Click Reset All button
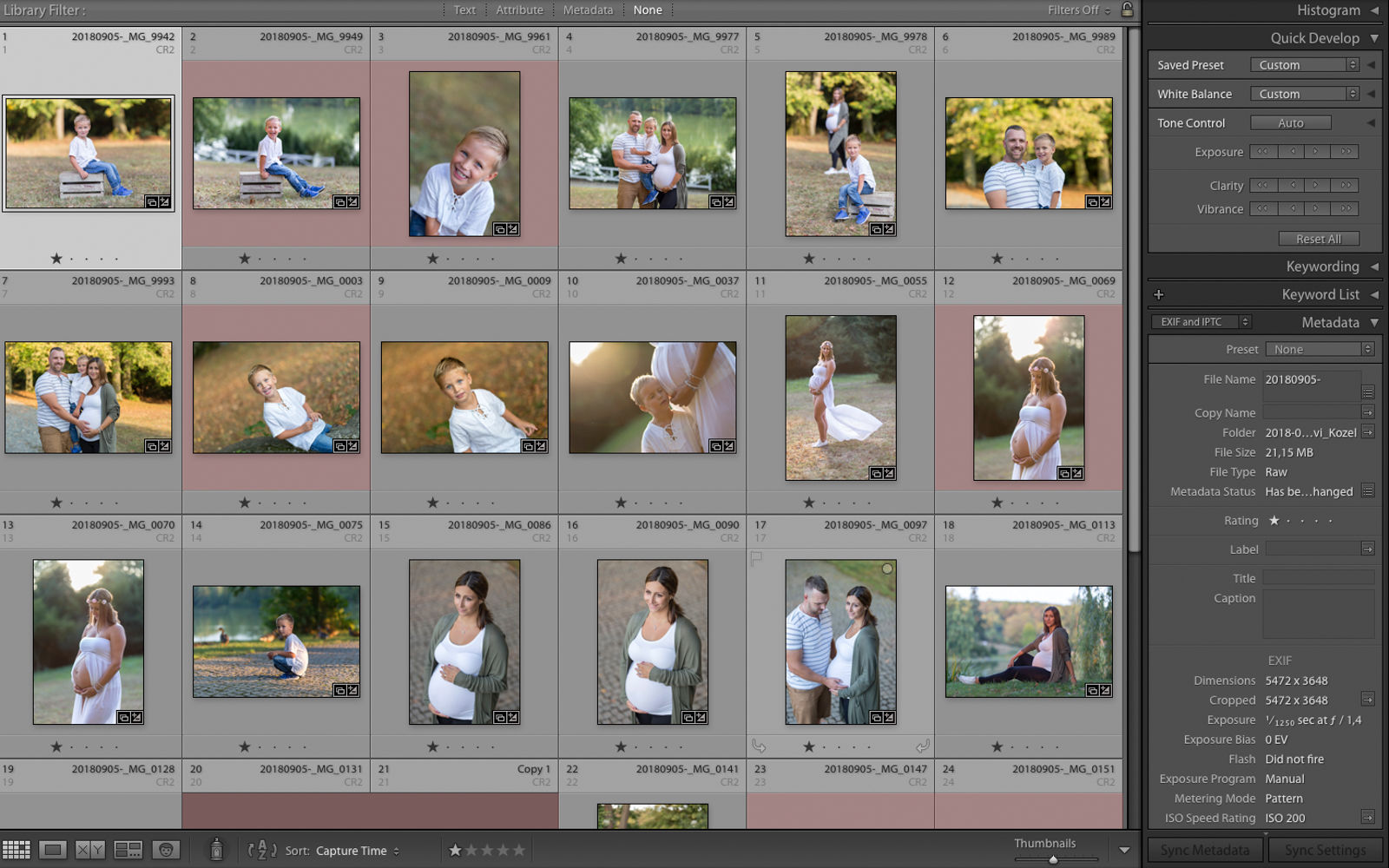The image size is (1389, 868). (1319, 239)
